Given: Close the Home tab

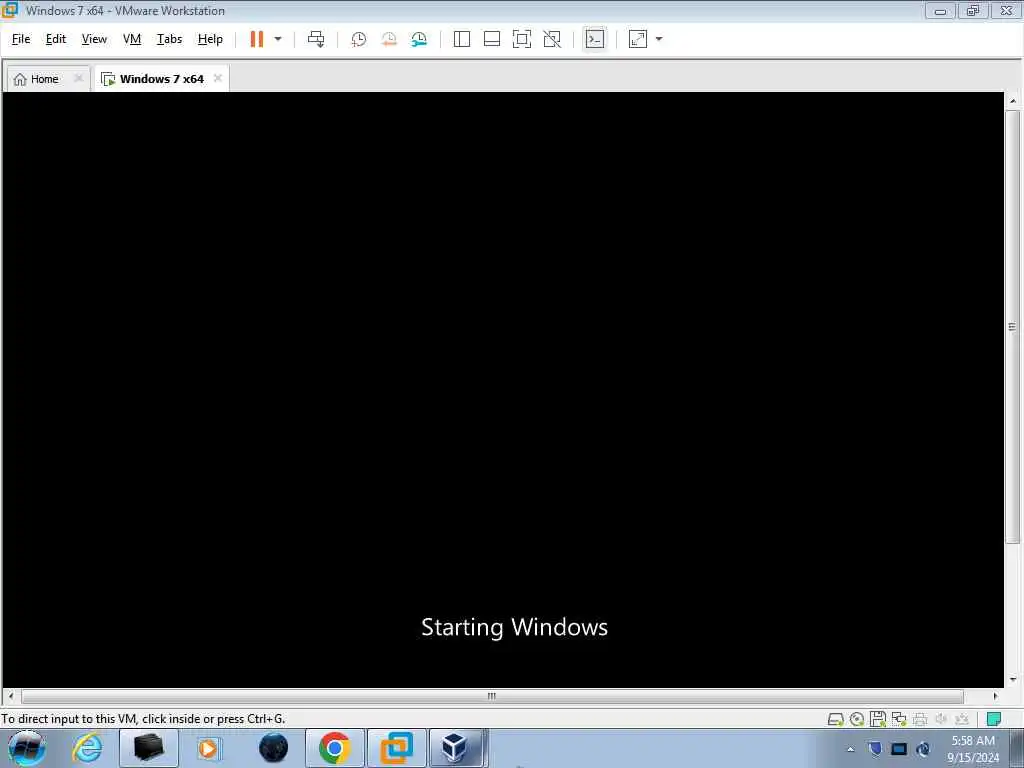Looking at the screenshot, I should pyautogui.click(x=78, y=78).
